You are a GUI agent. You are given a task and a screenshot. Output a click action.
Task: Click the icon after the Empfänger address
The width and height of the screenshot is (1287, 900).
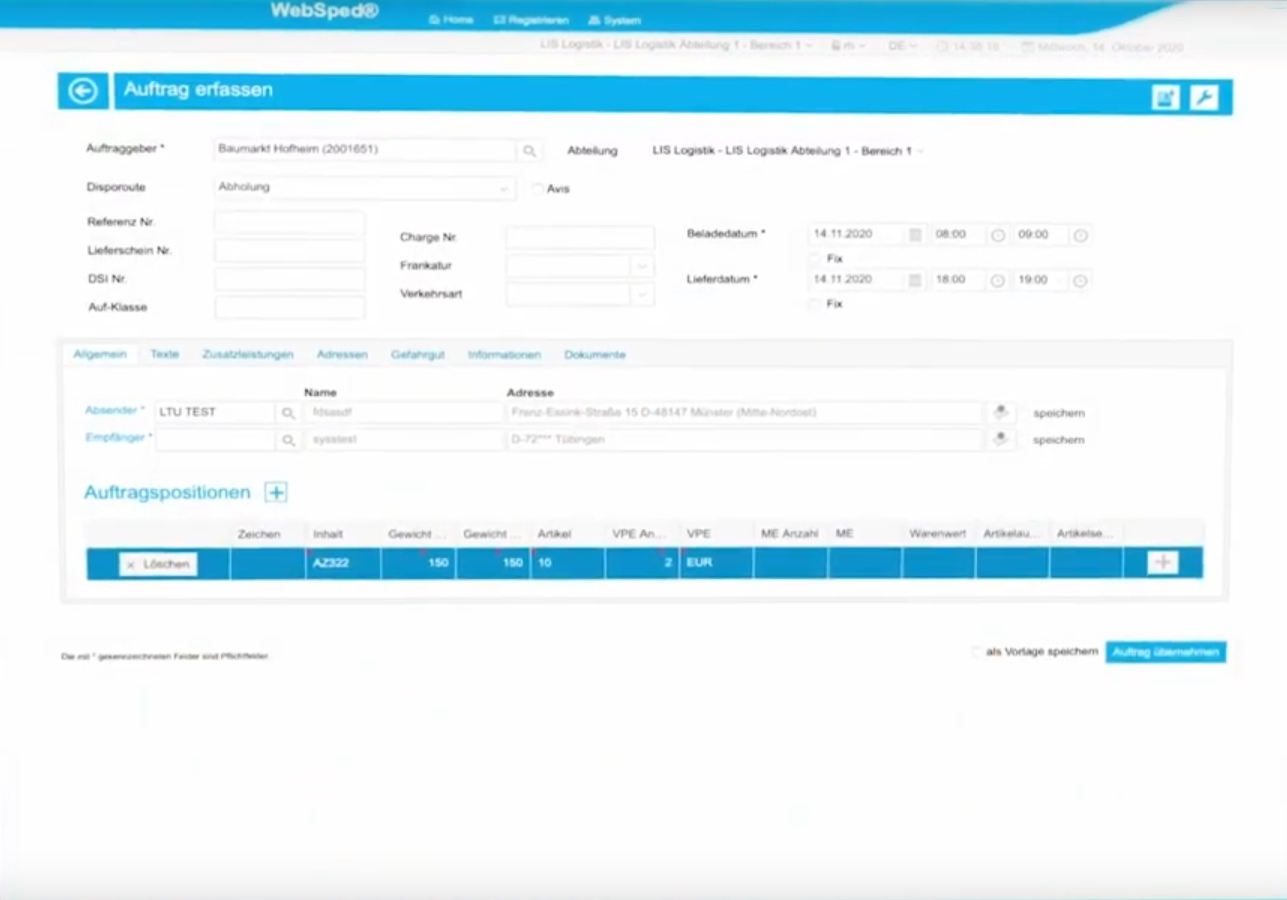click(999, 439)
